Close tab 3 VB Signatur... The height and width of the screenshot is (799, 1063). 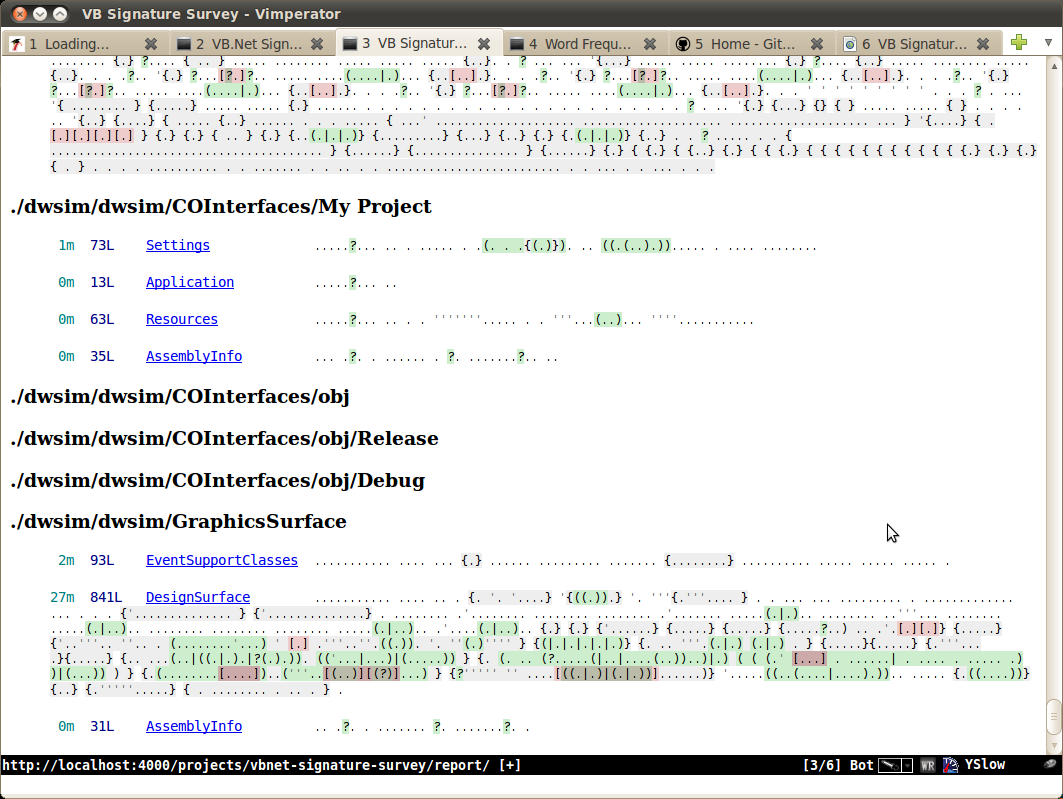(x=484, y=44)
